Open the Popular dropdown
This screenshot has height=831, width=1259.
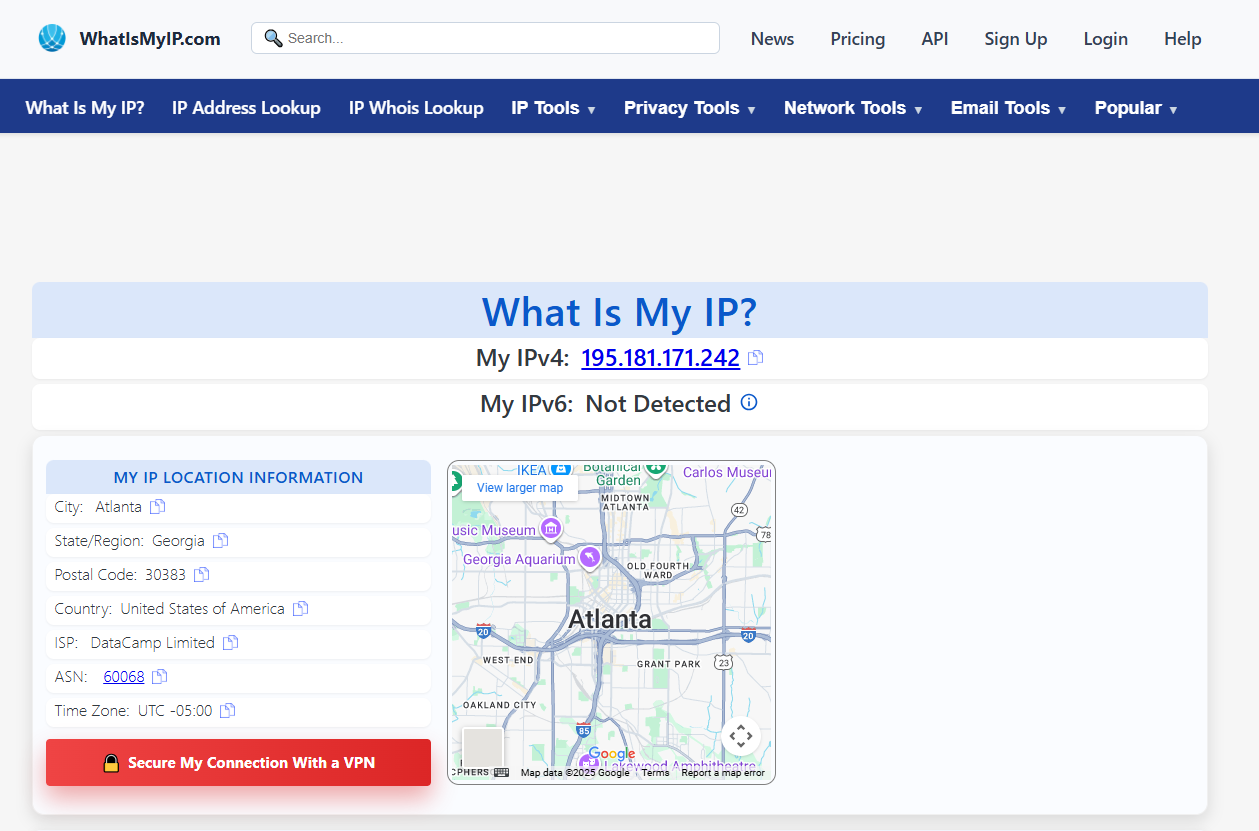point(1135,107)
